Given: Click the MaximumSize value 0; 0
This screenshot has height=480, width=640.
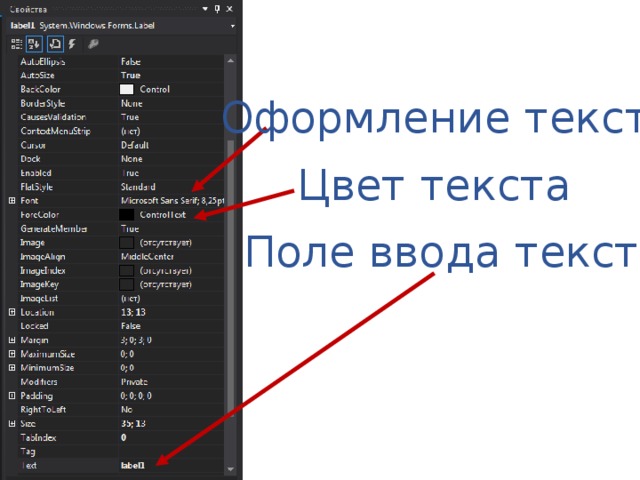Looking at the screenshot, I should [x=127, y=354].
